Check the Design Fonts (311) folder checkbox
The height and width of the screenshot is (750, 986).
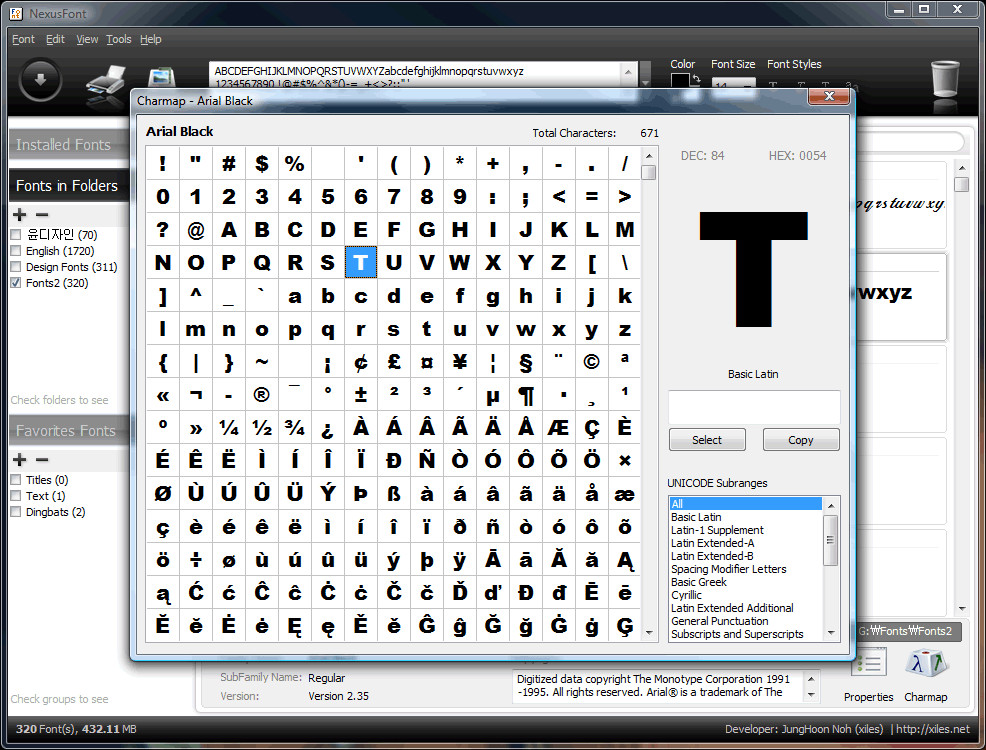click(x=16, y=267)
